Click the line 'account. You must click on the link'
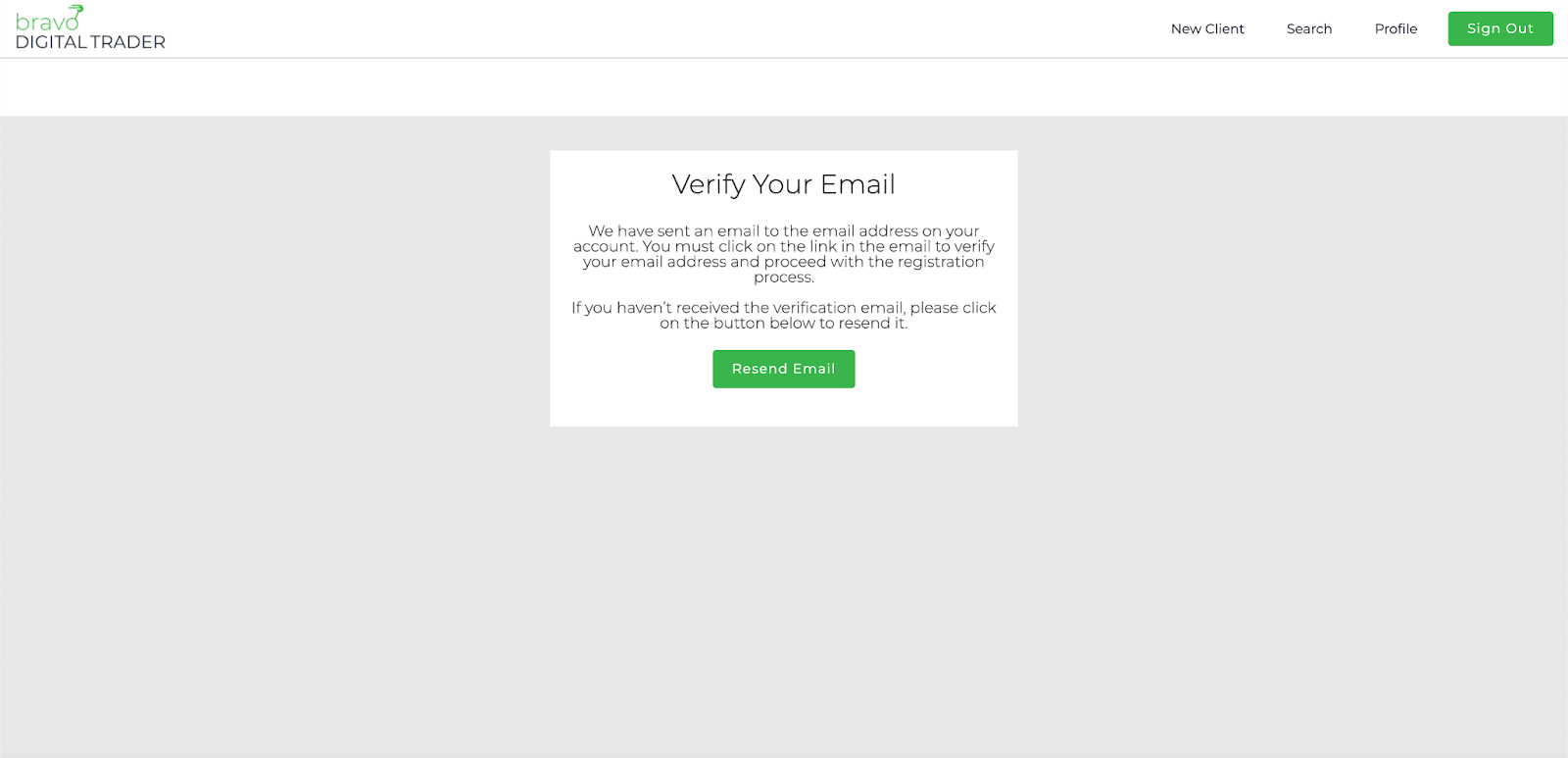1568x758 pixels. tap(784, 246)
